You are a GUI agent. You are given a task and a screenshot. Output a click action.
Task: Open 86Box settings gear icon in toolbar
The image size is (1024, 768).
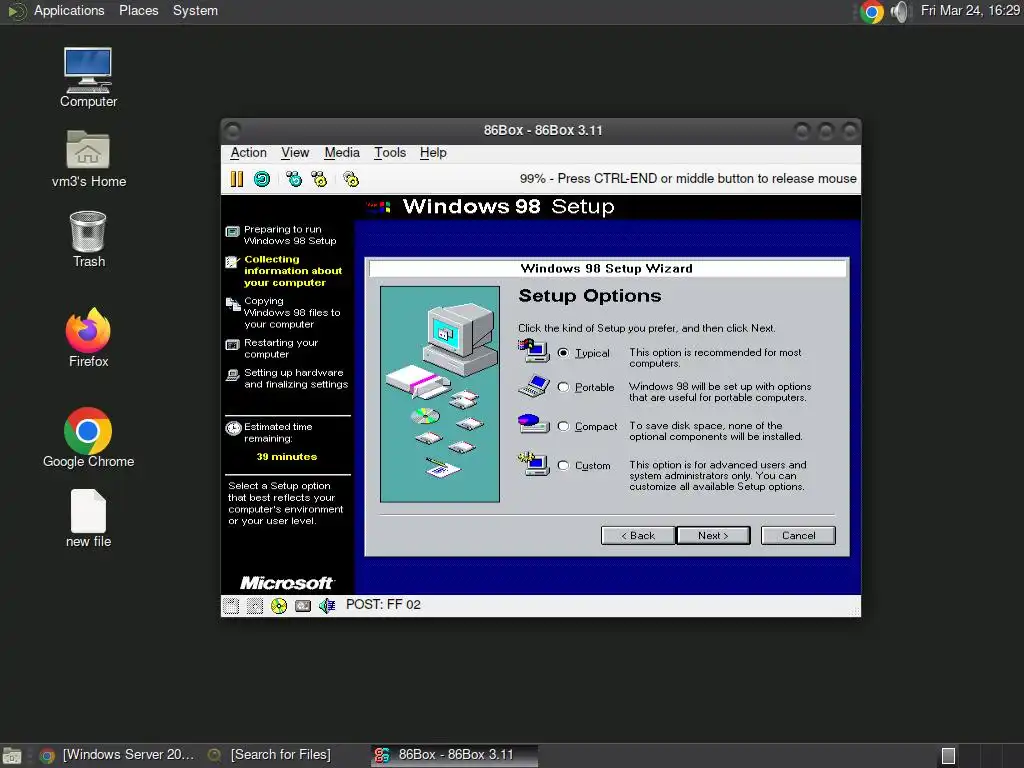point(351,179)
